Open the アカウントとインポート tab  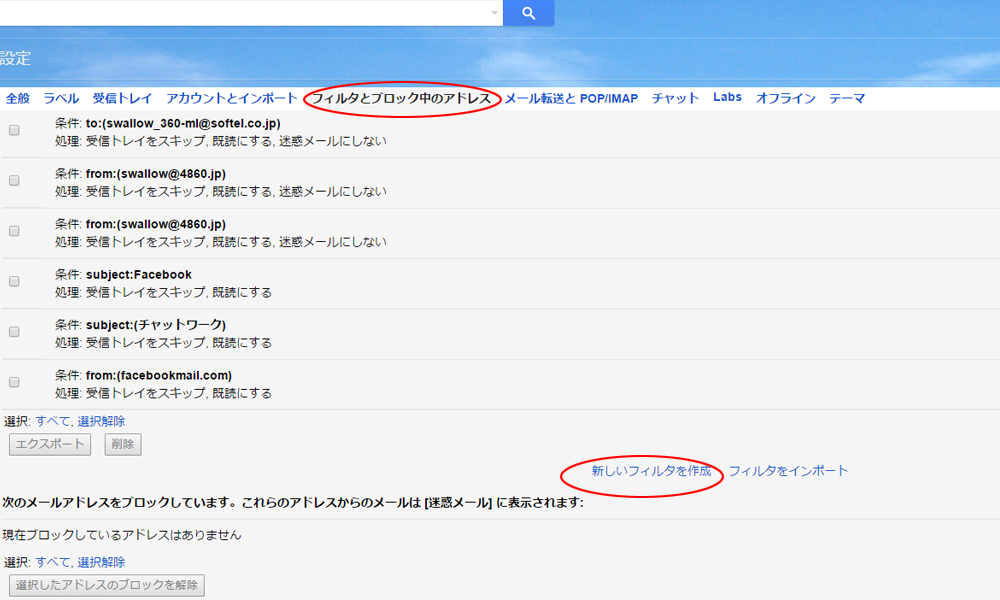pos(232,98)
